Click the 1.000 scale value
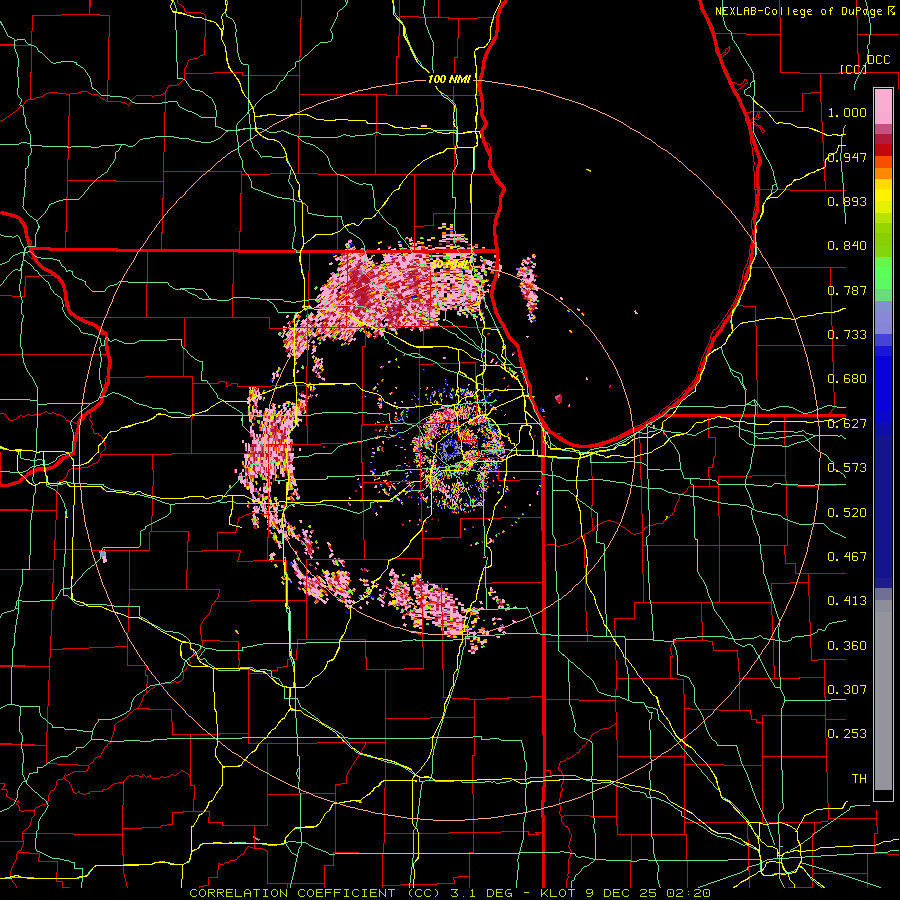The height and width of the screenshot is (900, 900). pyautogui.click(x=847, y=112)
